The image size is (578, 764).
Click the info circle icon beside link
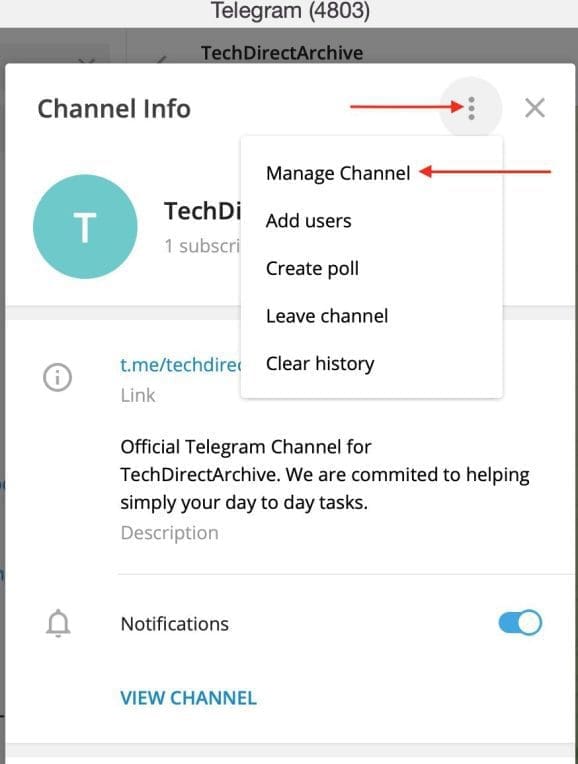tap(58, 377)
